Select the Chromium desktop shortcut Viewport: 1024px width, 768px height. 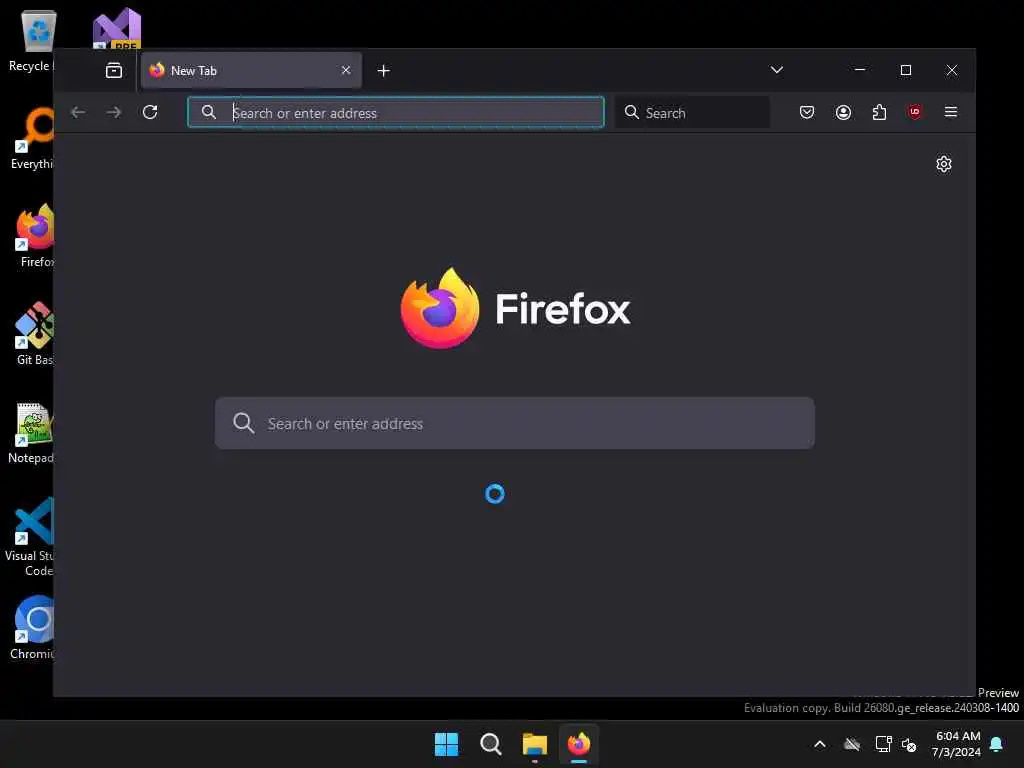(33, 628)
